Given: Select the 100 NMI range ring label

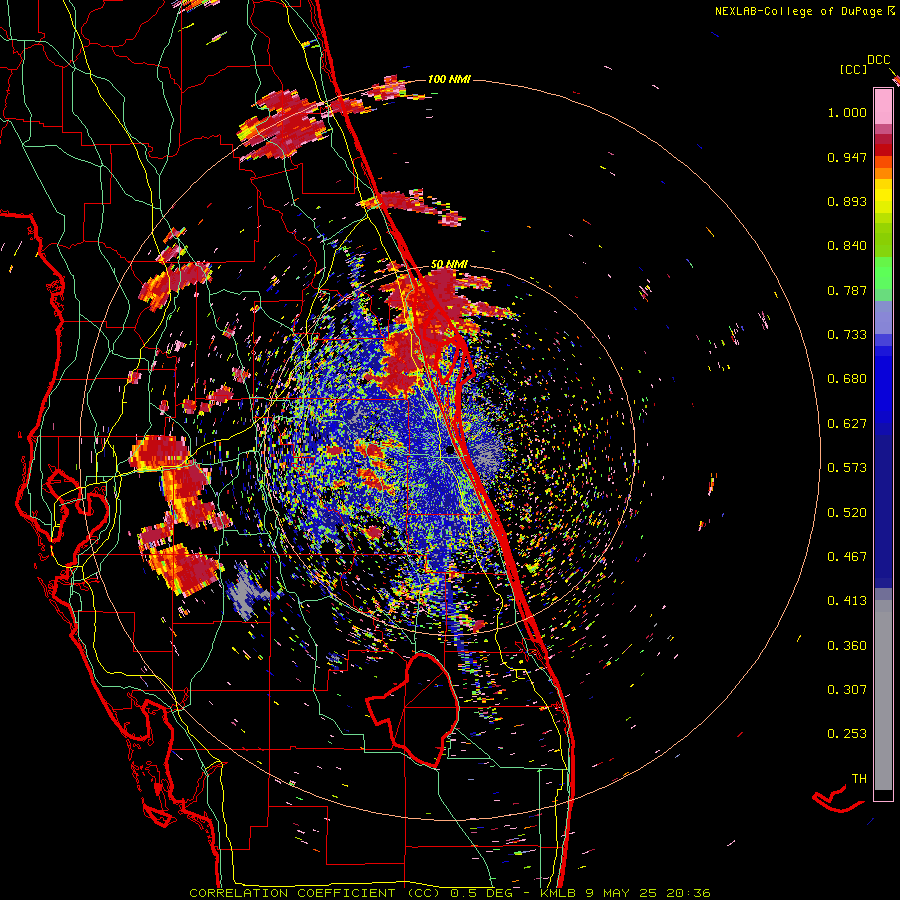Looking at the screenshot, I should (449, 79).
